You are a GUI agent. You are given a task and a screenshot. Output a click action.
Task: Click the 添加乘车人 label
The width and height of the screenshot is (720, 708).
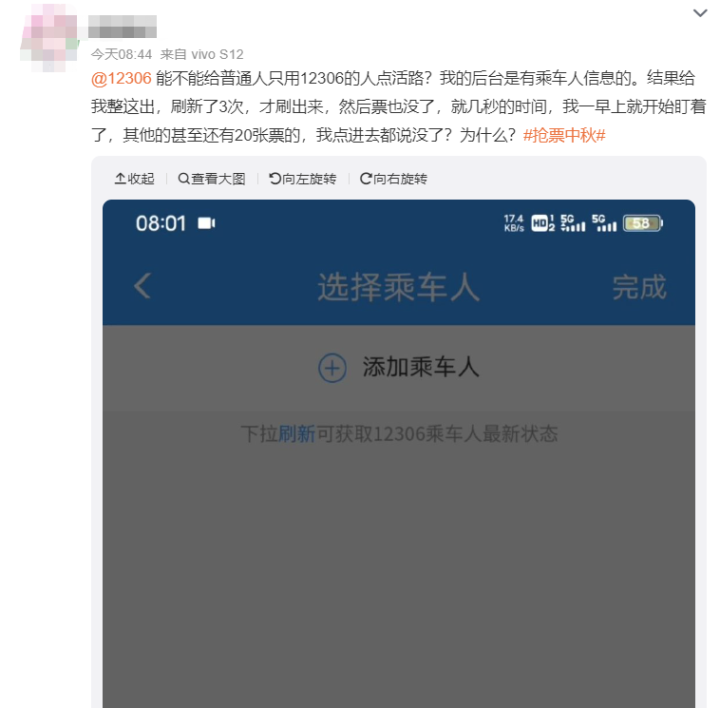click(x=421, y=367)
